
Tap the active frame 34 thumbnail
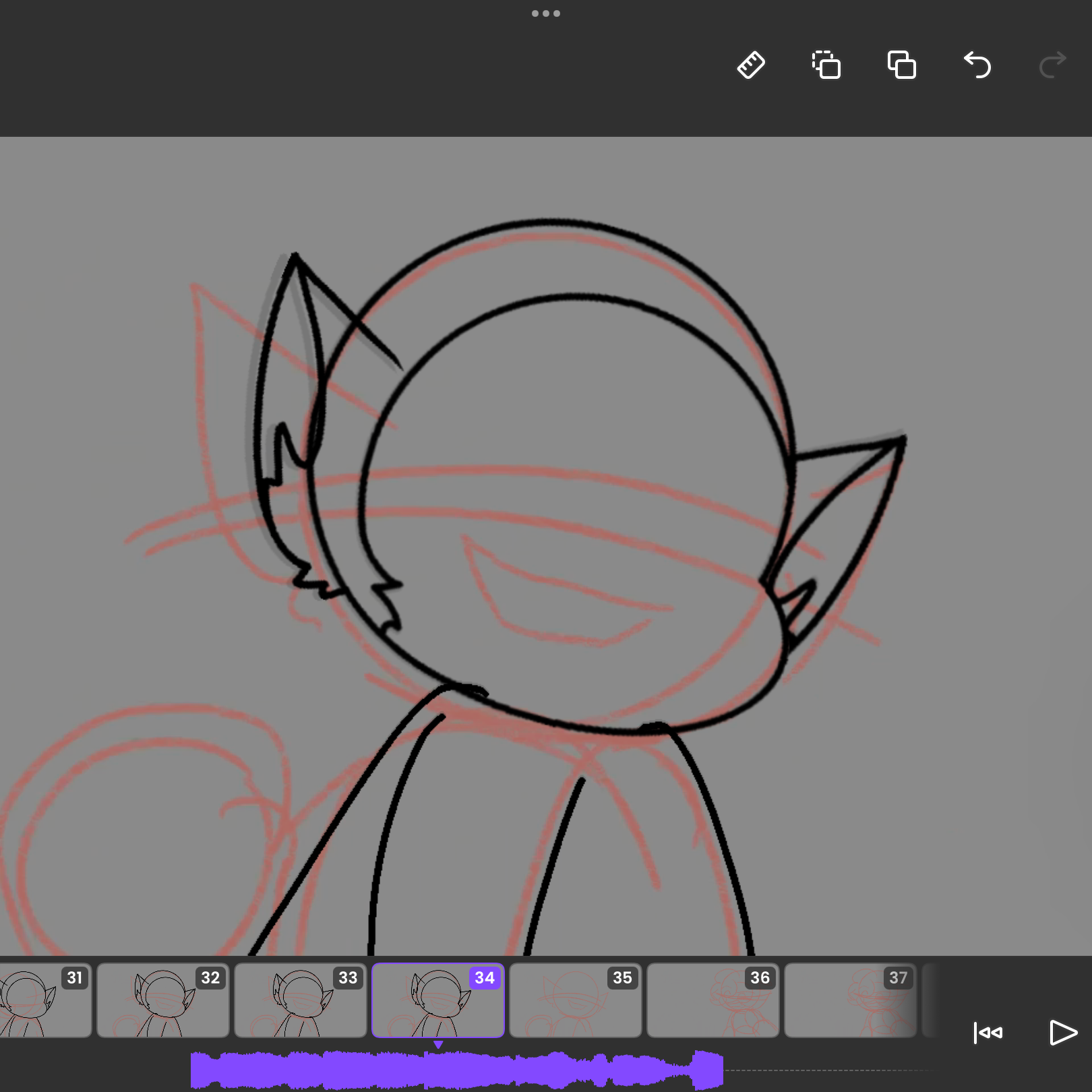(438, 1000)
